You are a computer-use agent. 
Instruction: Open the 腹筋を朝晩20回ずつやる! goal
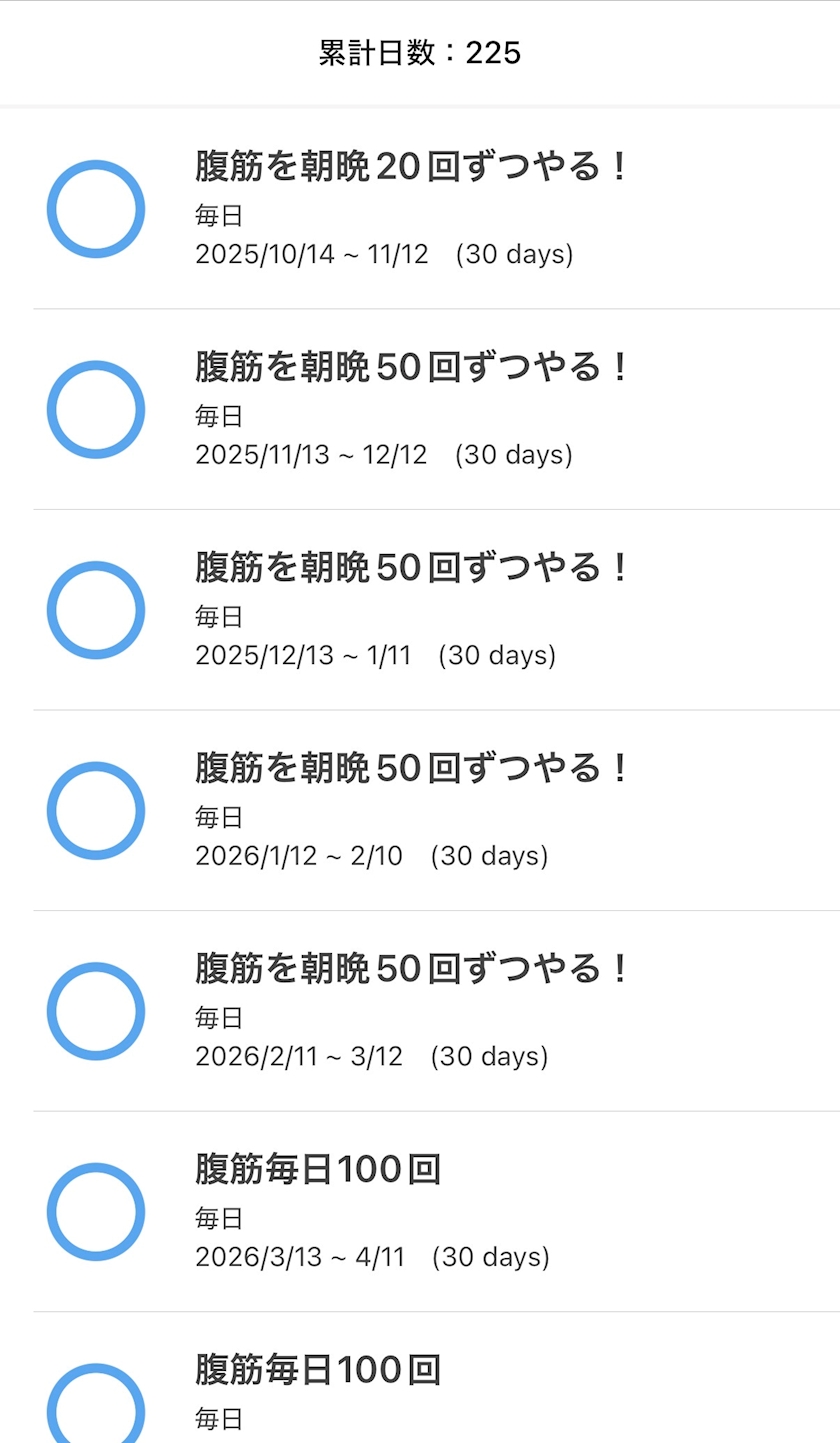click(411, 166)
